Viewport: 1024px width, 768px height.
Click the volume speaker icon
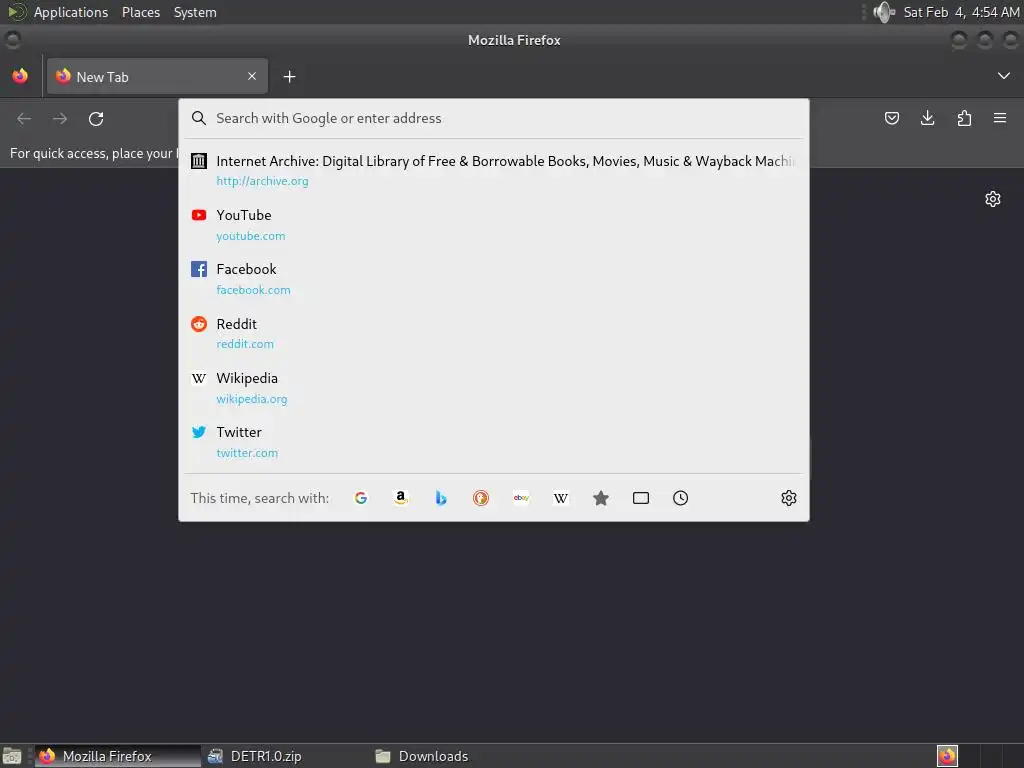[x=884, y=12]
